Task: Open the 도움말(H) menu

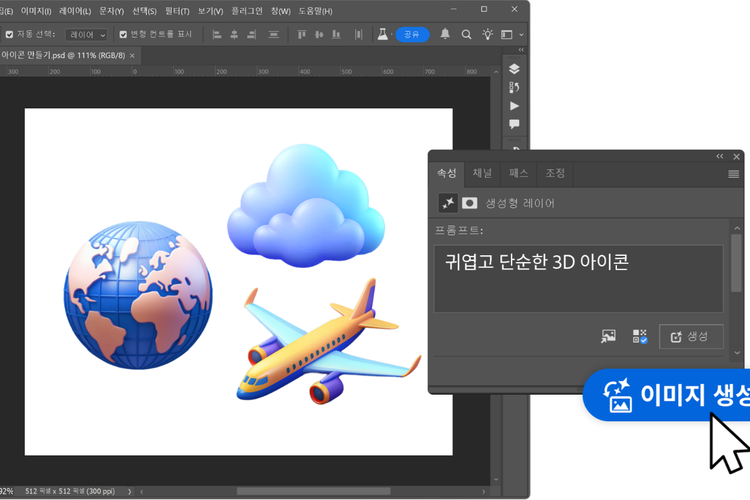Action: click(316, 11)
